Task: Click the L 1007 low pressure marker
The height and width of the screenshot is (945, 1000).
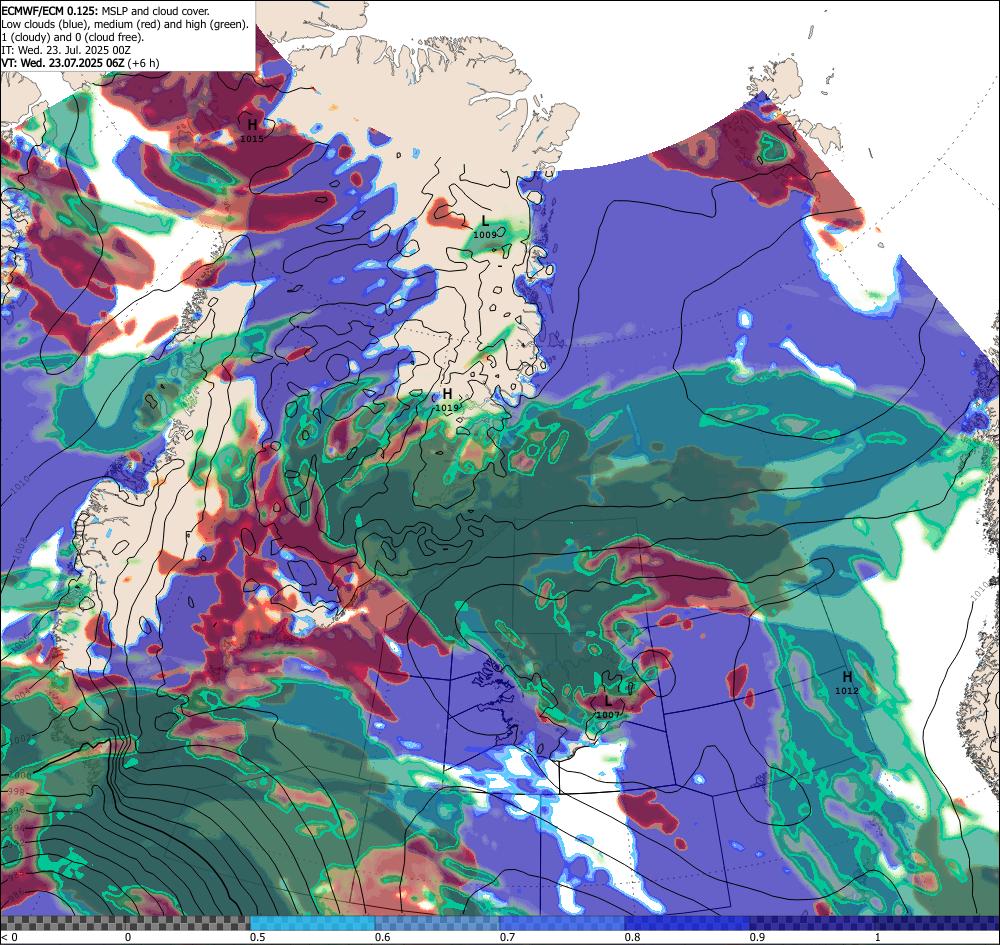Action: pos(608,707)
